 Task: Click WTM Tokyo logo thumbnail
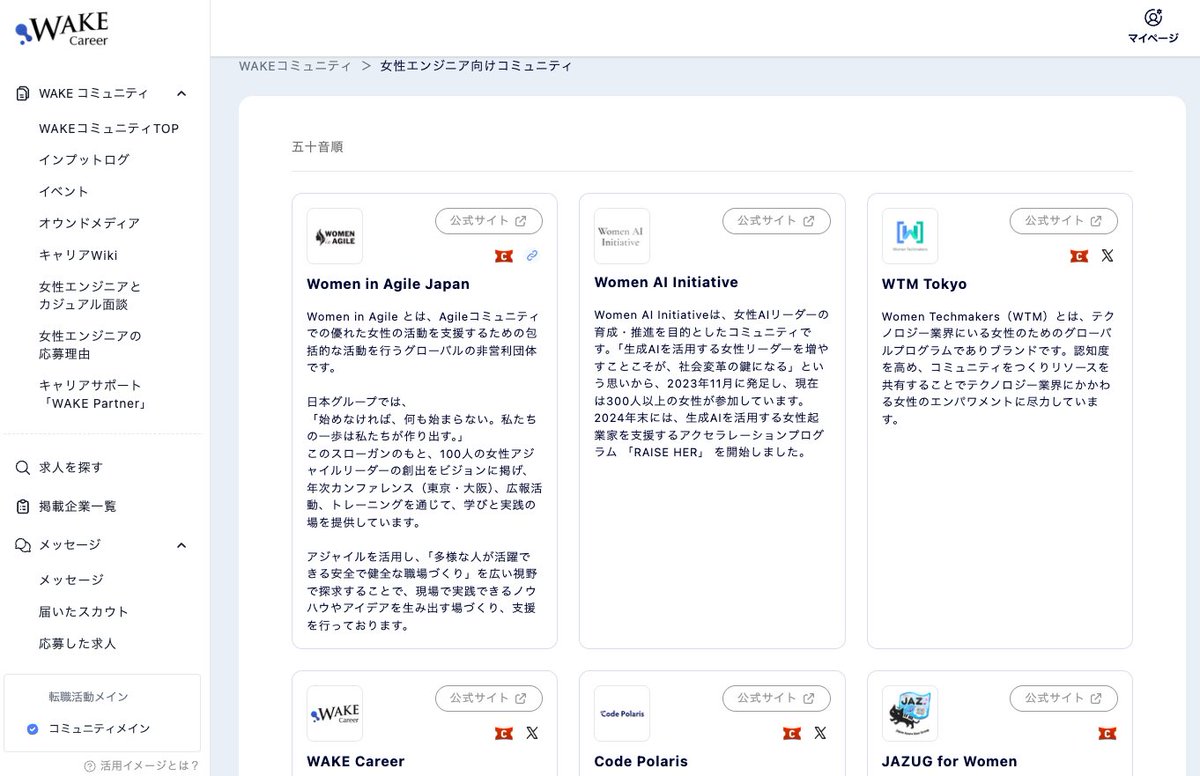[910, 236]
